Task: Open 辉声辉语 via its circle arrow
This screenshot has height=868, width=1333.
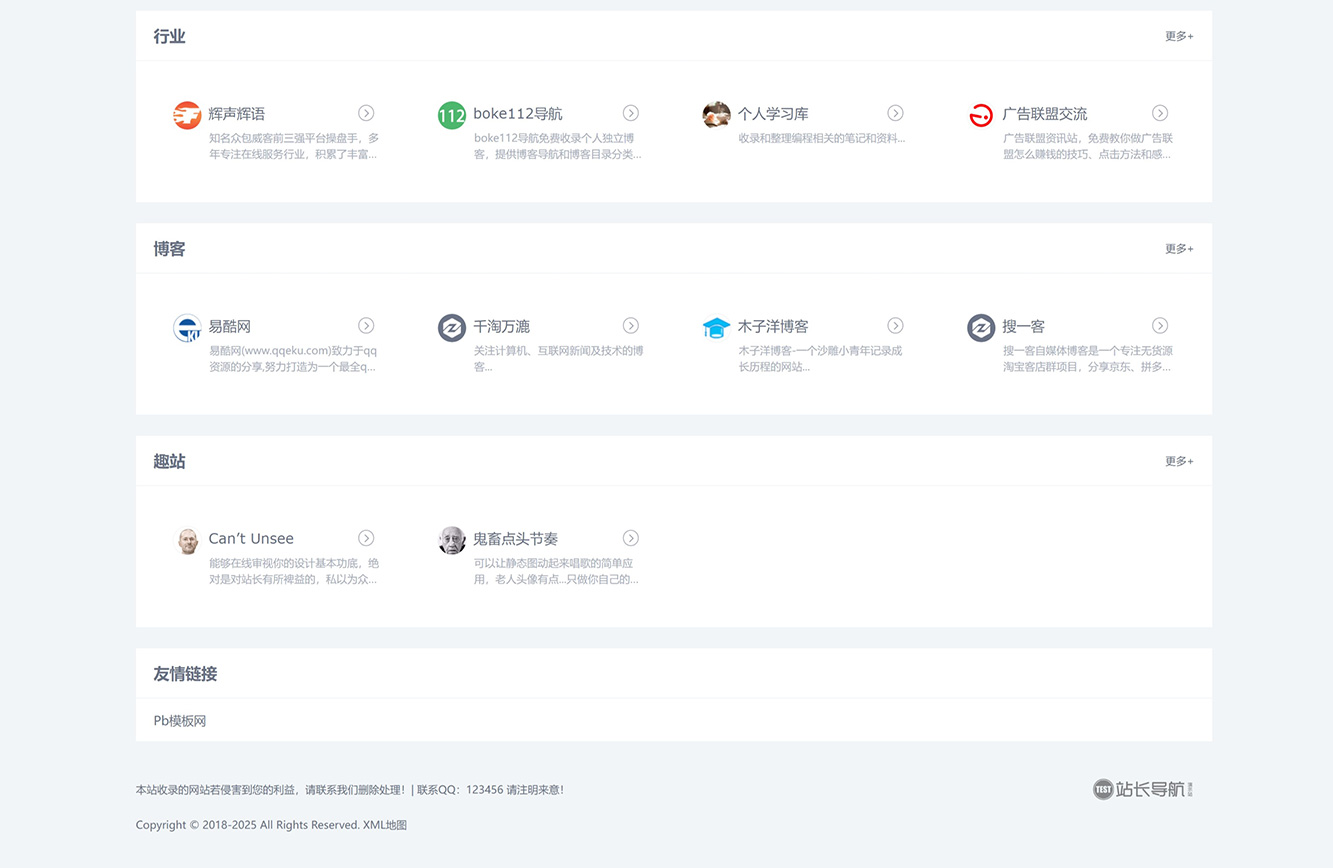Action: (366, 113)
